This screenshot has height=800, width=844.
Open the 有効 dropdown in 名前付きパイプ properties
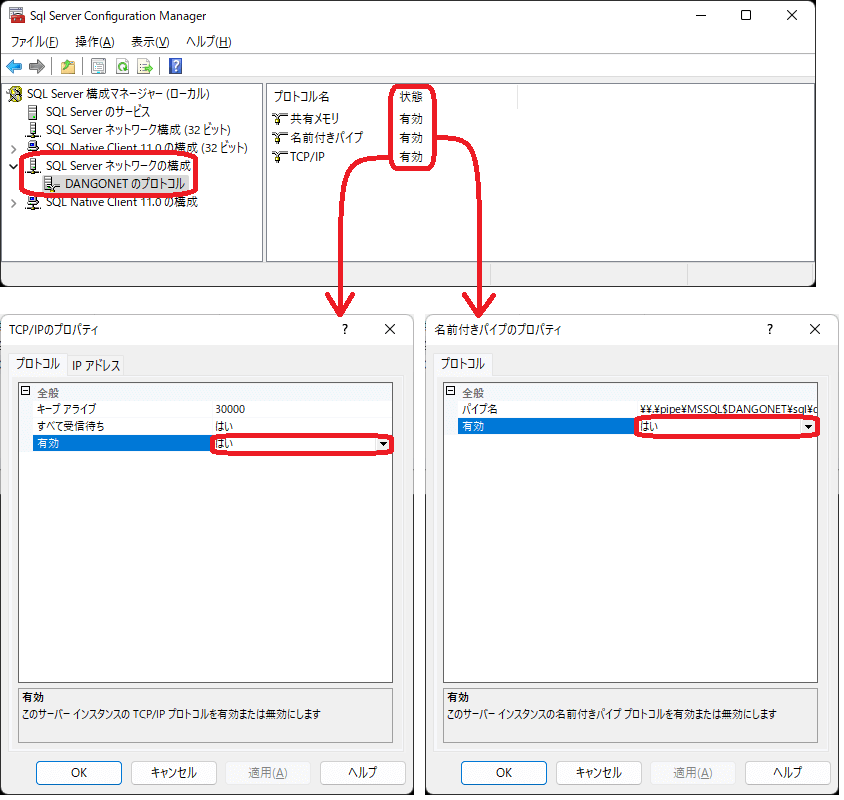808,427
